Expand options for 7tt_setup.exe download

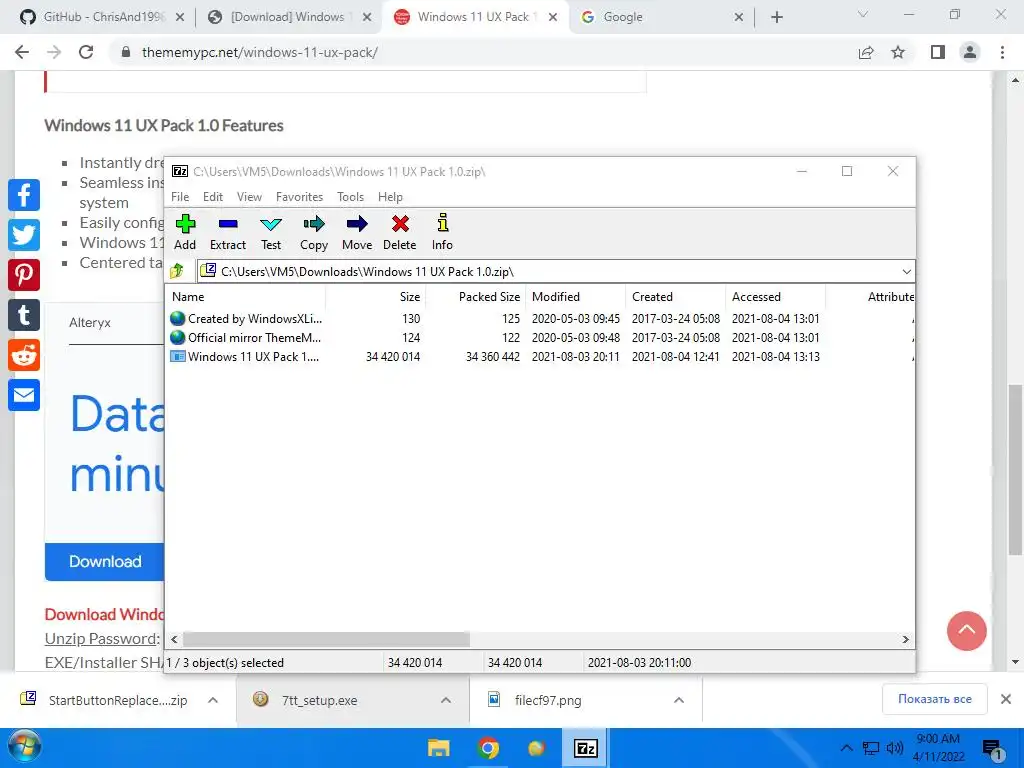pyautogui.click(x=446, y=700)
